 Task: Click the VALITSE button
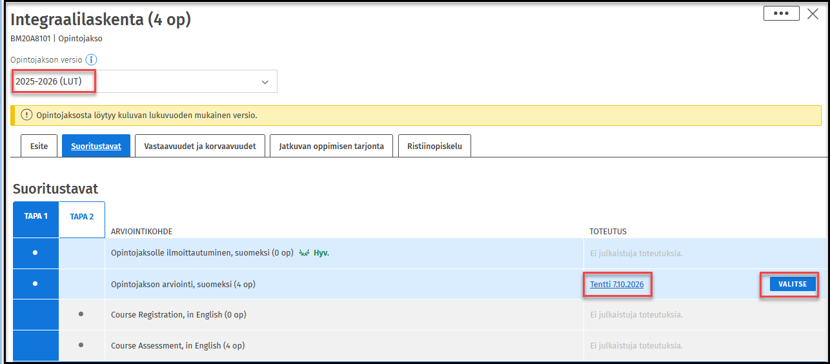pyautogui.click(x=792, y=284)
